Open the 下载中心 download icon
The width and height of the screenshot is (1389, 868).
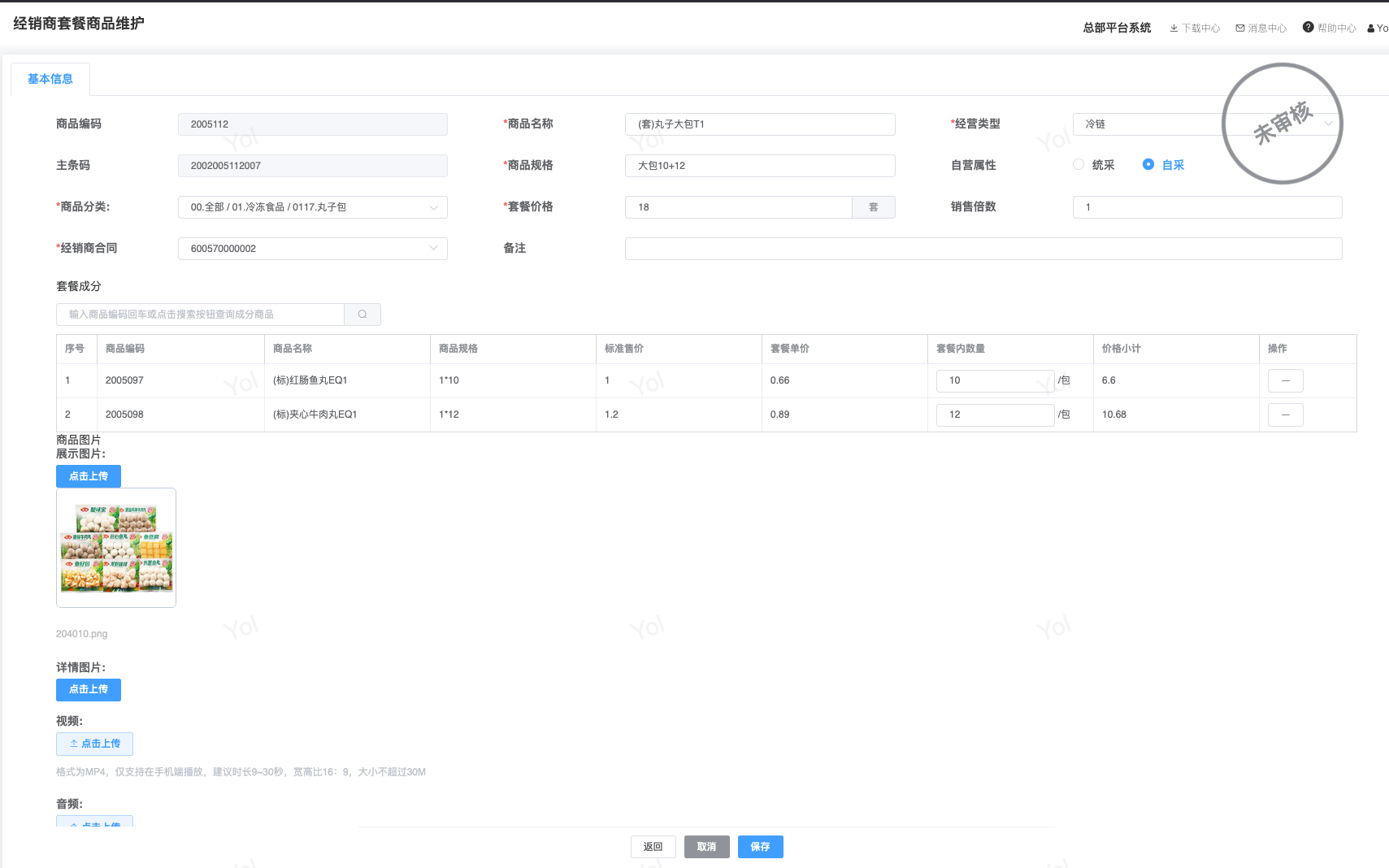click(1174, 28)
